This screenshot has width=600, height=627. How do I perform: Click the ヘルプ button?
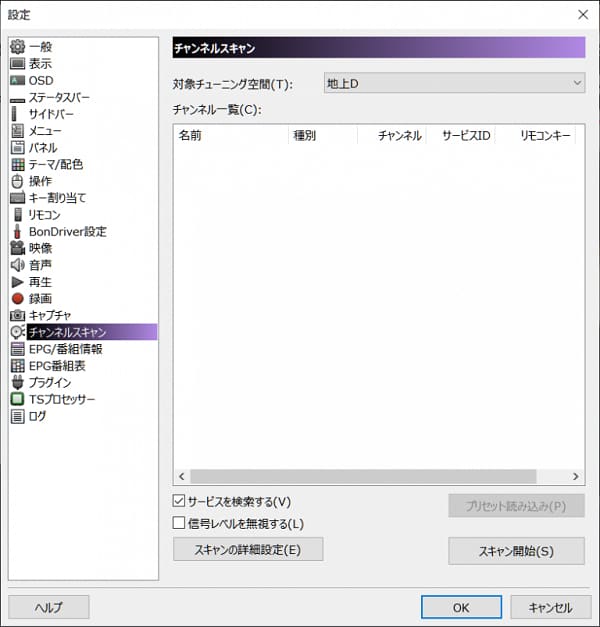[49, 607]
